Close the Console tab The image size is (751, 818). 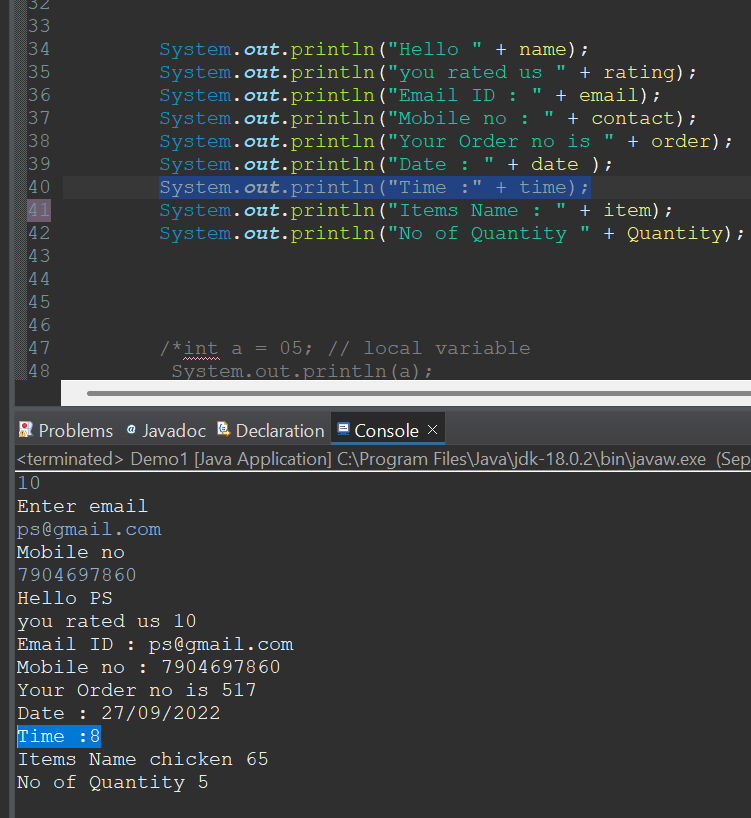coord(433,430)
